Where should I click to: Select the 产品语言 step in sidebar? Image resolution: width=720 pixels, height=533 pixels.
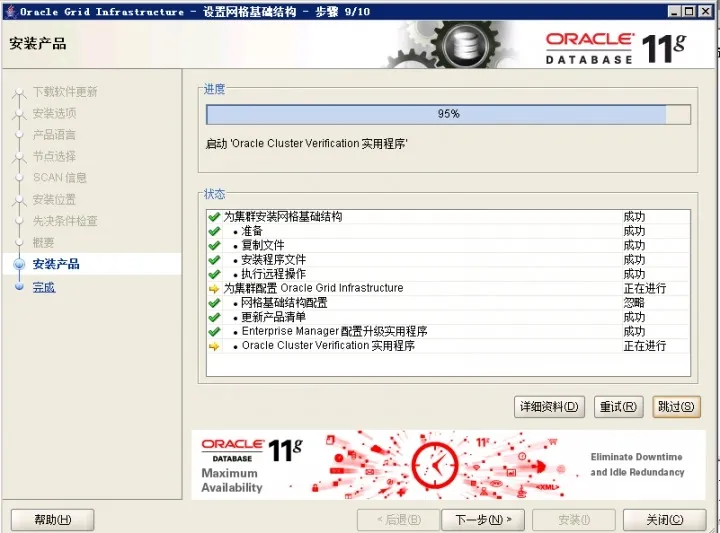coord(54,135)
